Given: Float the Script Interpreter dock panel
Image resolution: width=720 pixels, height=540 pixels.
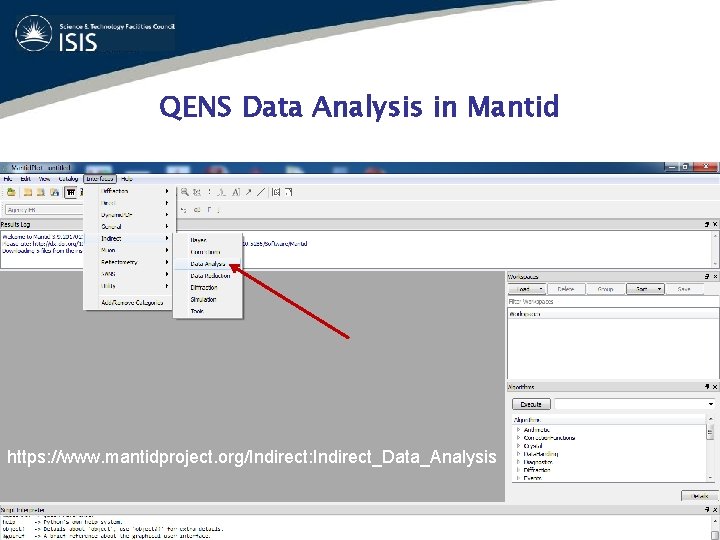Looking at the screenshot, I should 707,510.
